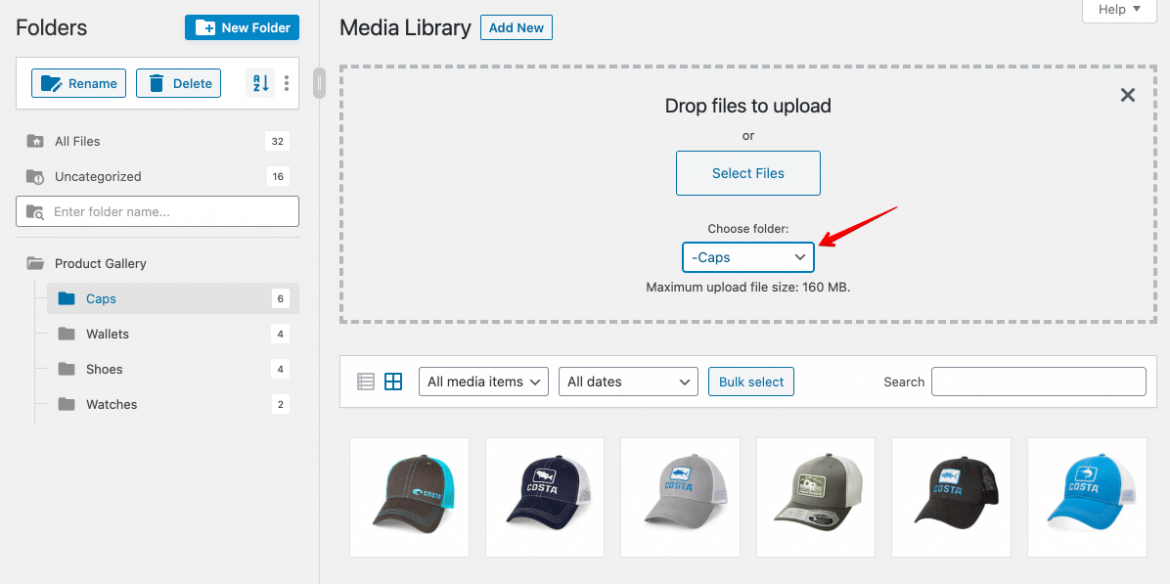This screenshot has width=1170, height=584.
Task: Click the Add New button
Action: (x=516, y=27)
